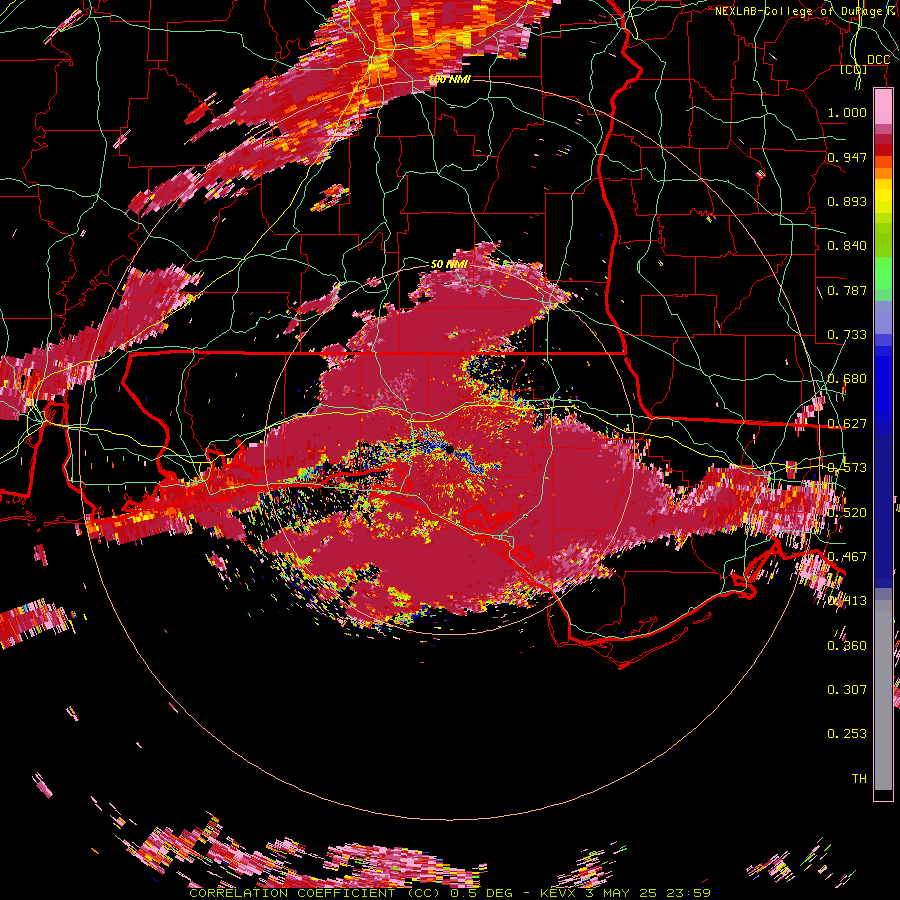The width and height of the screenshot is (900, 900).
Task: Click the 0.733 legend value
Action: (847, 335)
